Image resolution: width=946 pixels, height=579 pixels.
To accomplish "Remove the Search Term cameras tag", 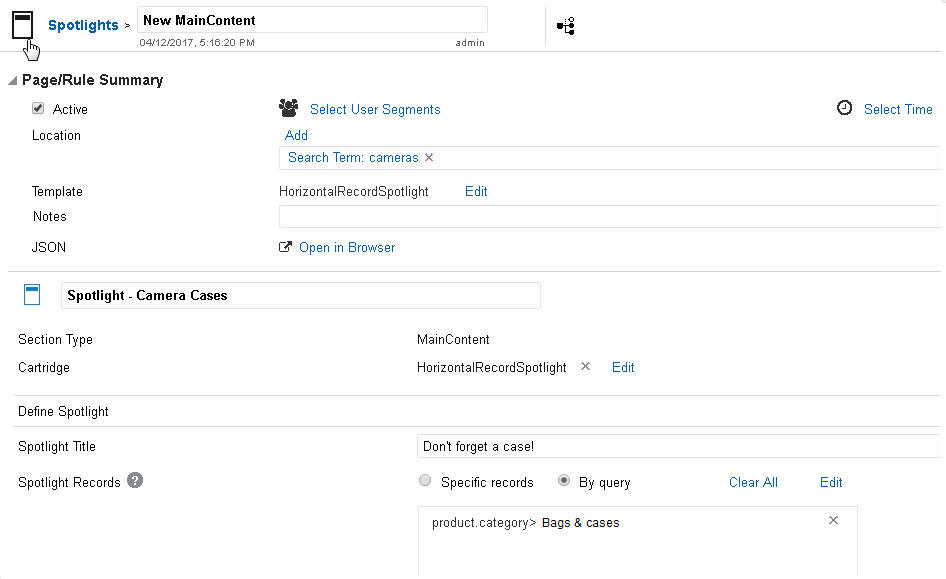I will pos(429,157).
